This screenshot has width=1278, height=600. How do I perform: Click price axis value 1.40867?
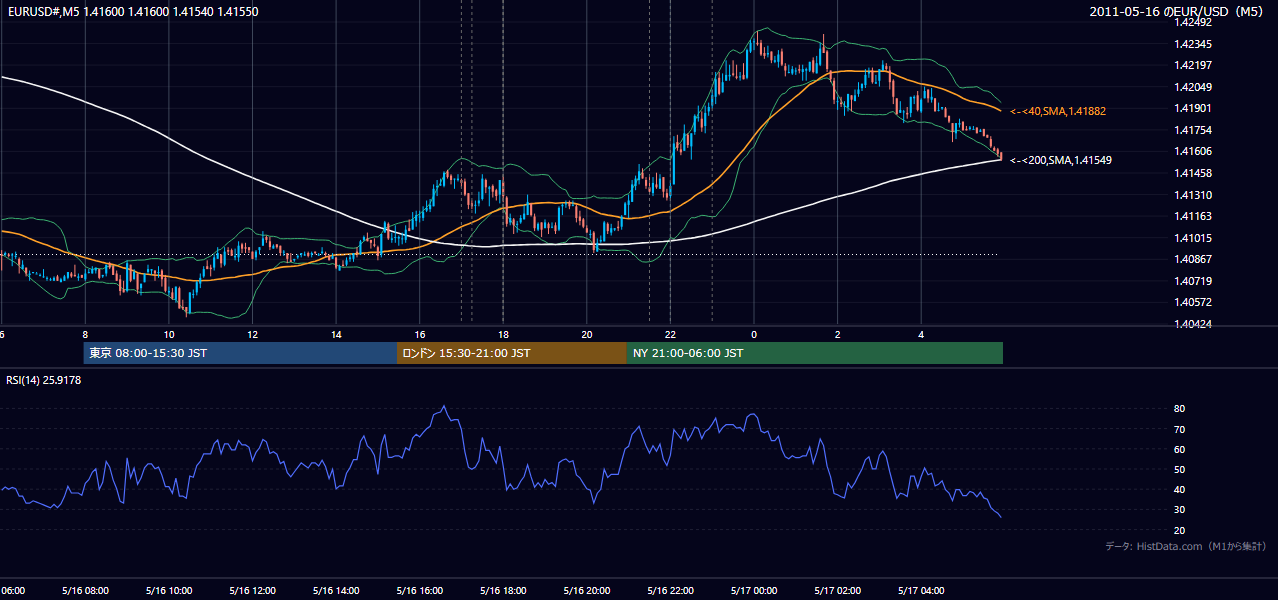(1193, 259)
